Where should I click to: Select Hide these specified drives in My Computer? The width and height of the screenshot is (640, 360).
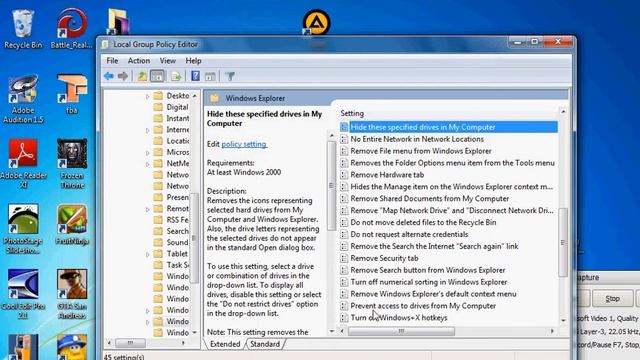pyautogui.click(x=448, y=127)
